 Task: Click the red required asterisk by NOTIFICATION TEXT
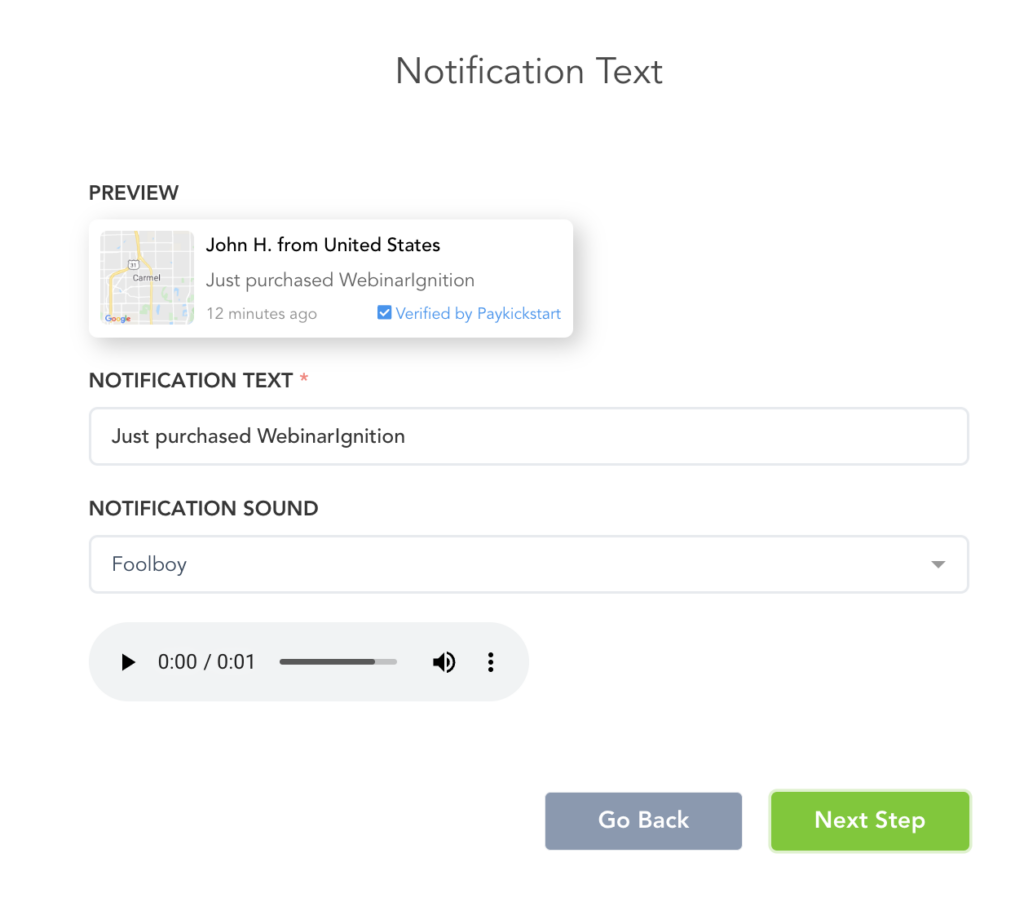[x=304, y=380]
